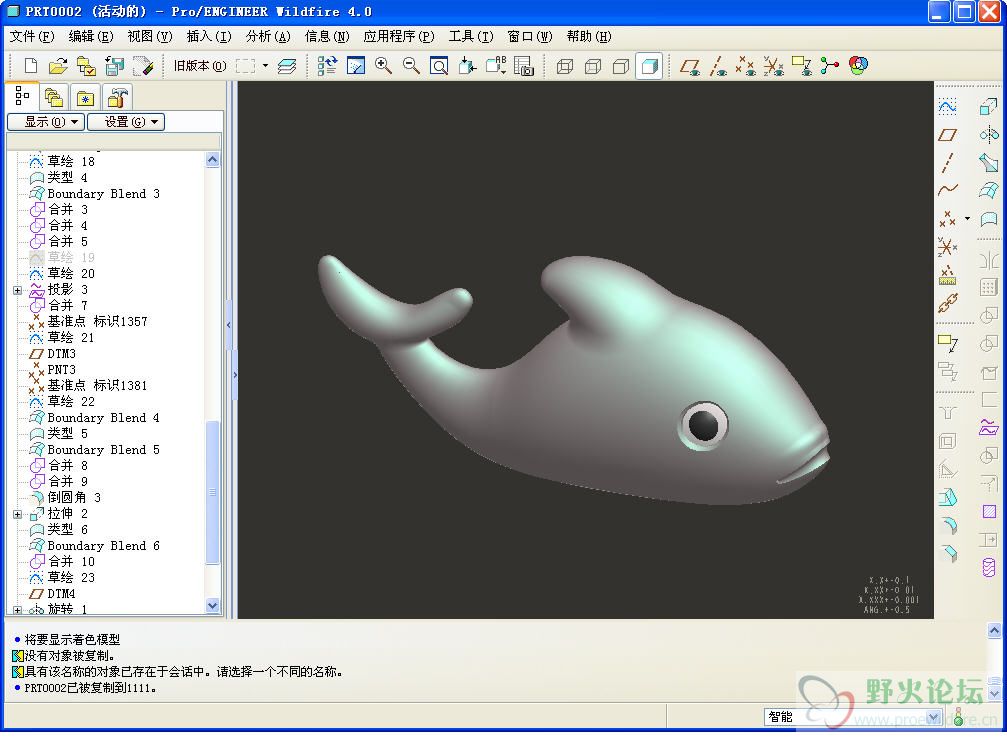Expand the 投影 3 tree node

pyautogui.click(x=17, y=290)
